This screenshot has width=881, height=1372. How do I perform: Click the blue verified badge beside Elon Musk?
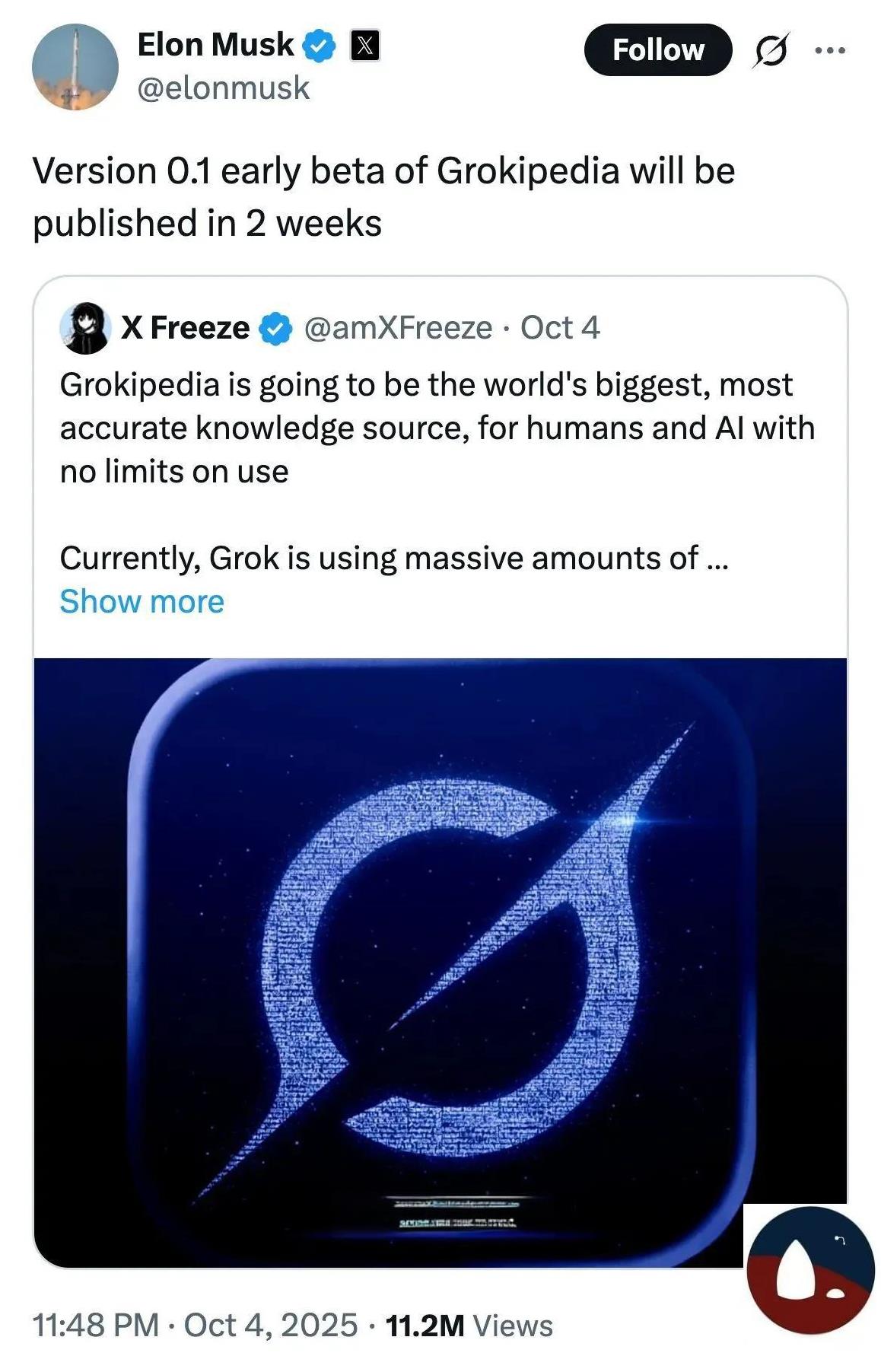pyautogui.click(x=320, y=46)
